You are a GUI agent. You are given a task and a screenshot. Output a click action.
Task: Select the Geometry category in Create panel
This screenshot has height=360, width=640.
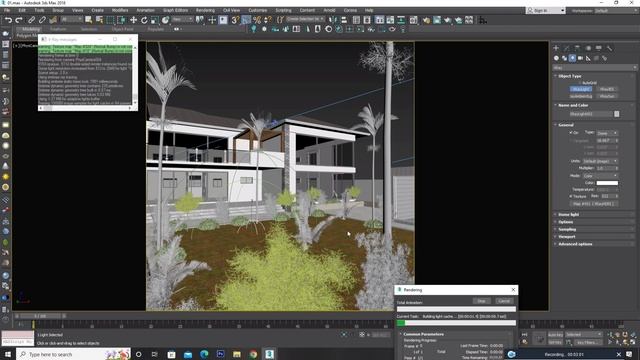[x=556, y=58]
